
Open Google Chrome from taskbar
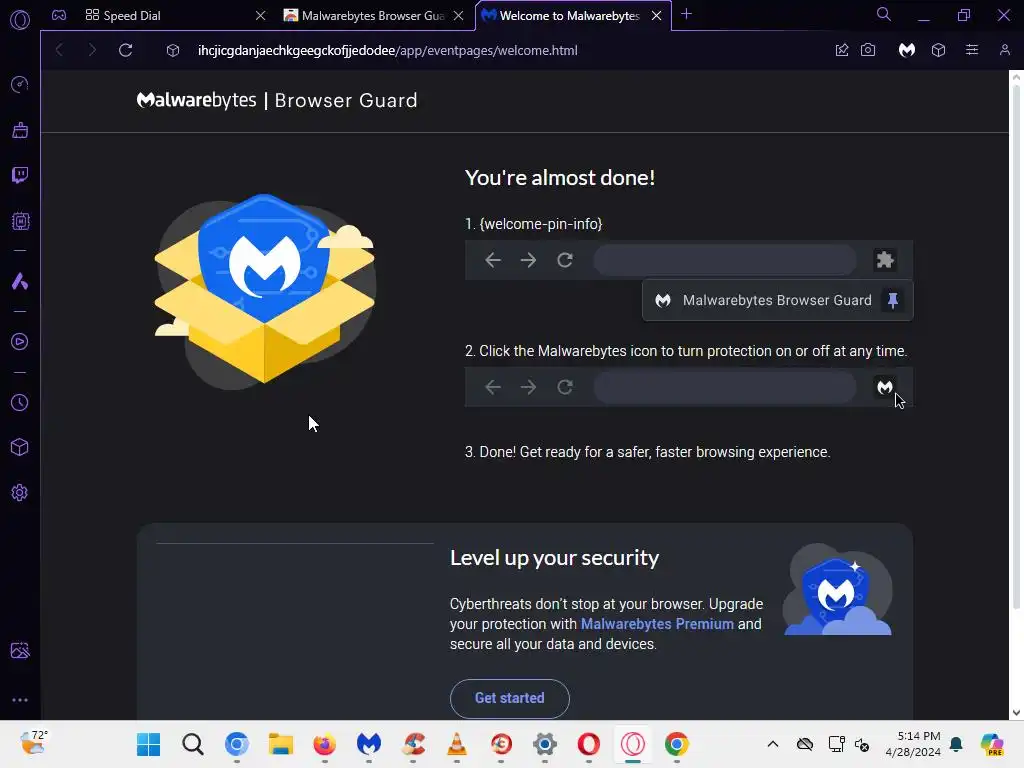tap(677, 744)
